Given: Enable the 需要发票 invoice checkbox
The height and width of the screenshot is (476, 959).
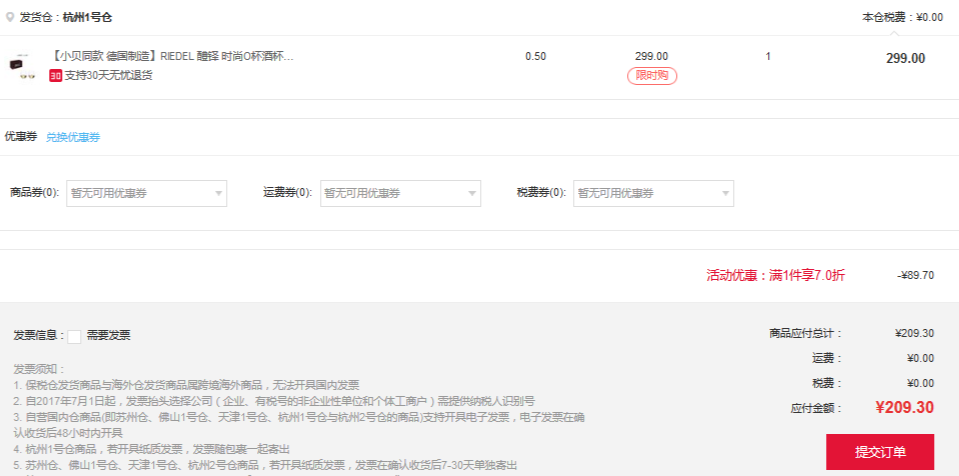Looking at the screenshot, I should 74,336.
